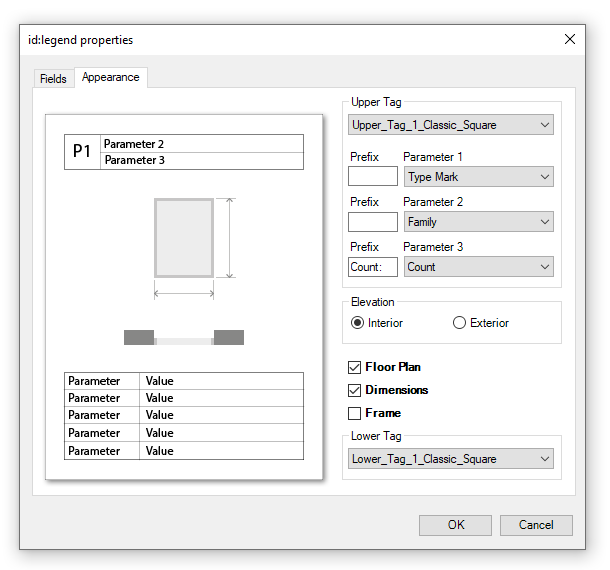The image size is (610, 570).
Task: Select the Exterior elevation option
Action: (459, 323)
